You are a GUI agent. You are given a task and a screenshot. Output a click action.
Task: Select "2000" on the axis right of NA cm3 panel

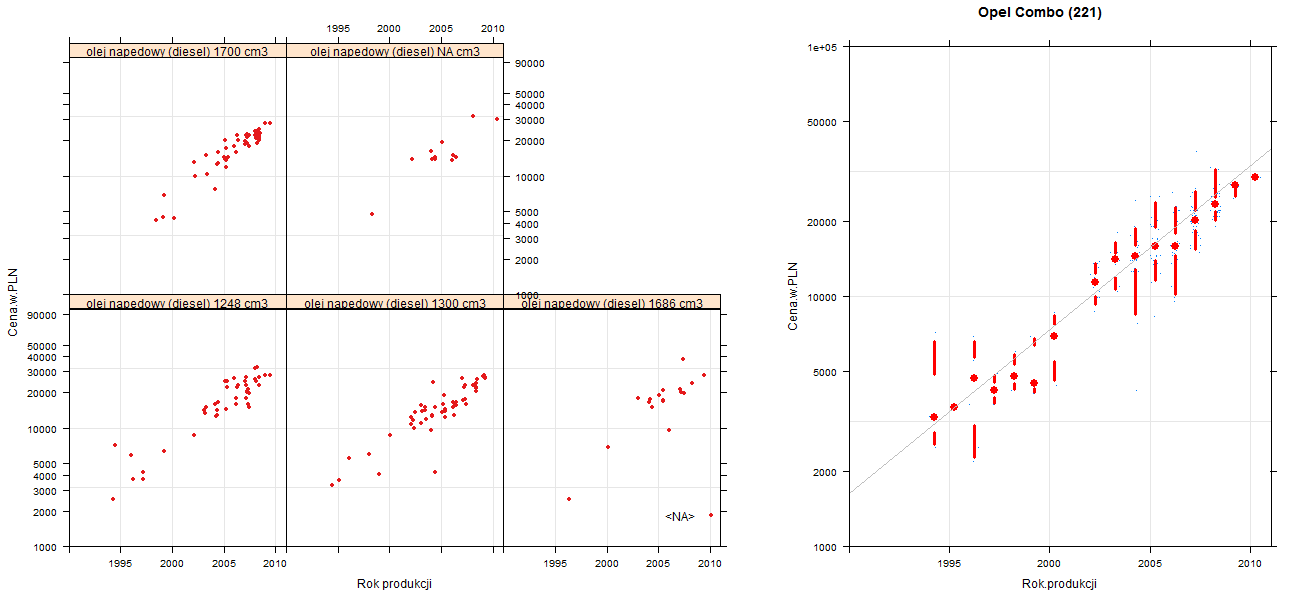pyautogui.click(x=529, y=260)
